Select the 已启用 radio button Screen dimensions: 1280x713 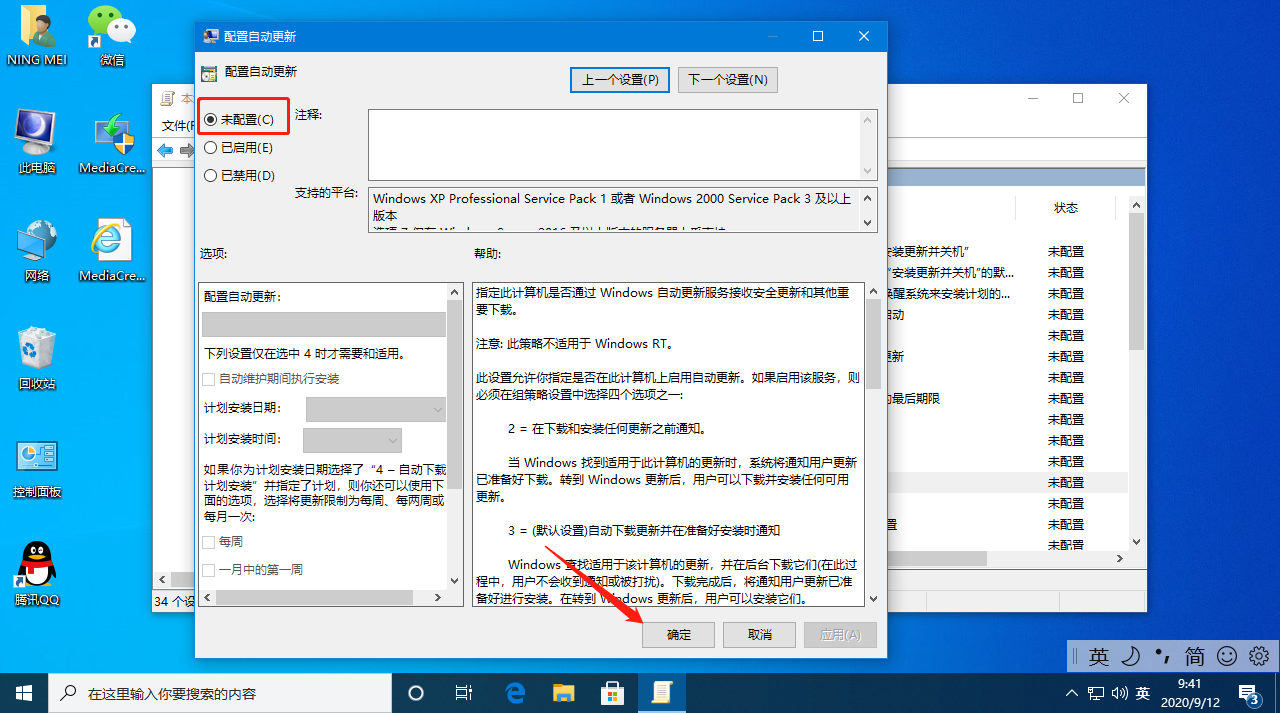click(213, 145)
